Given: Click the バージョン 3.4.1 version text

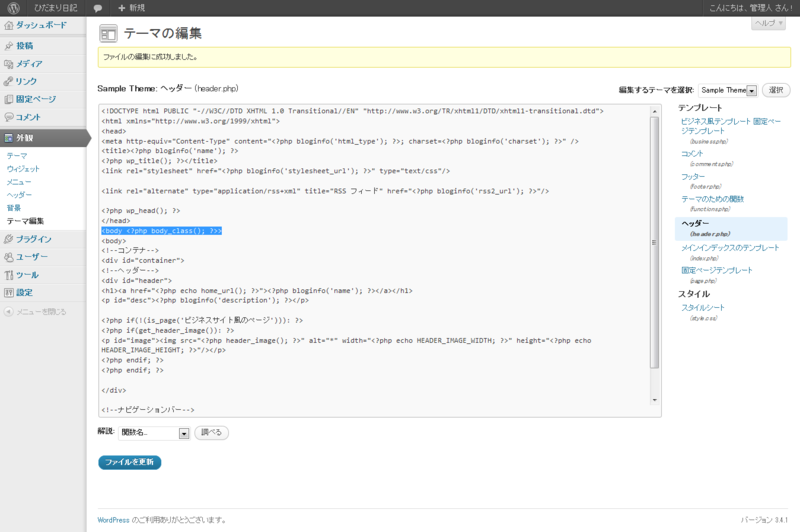Looking at the screenshot, I should coord(764,520).
